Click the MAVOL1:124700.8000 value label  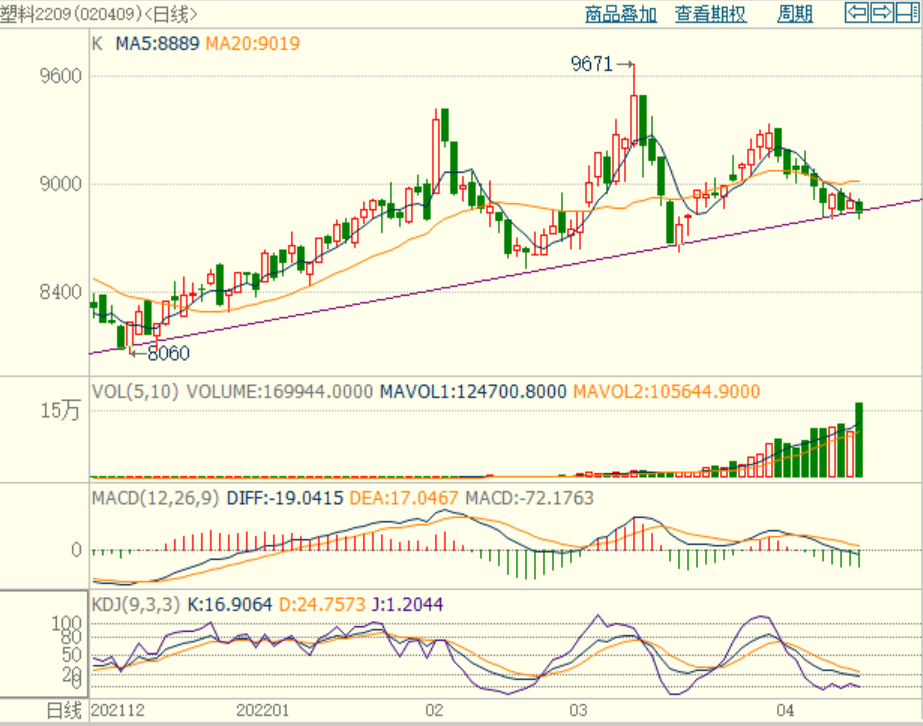tap(472, 391)
